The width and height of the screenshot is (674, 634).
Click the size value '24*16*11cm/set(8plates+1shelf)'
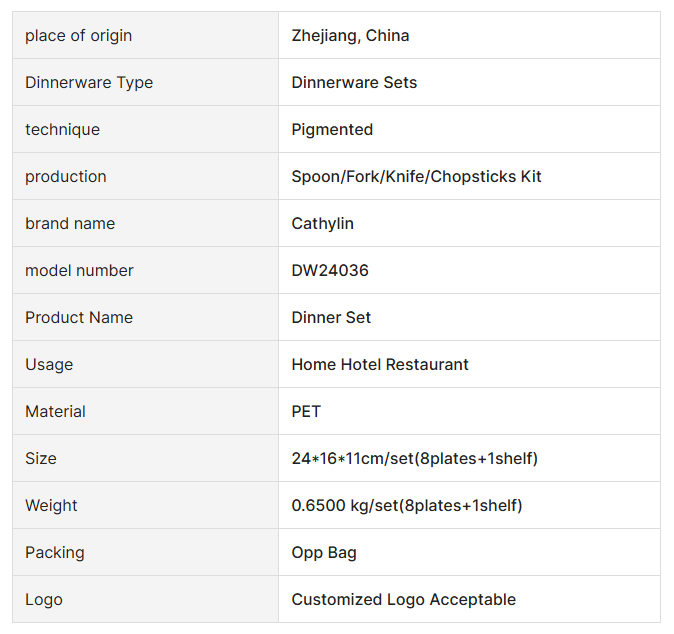click(x=414, y=459)
